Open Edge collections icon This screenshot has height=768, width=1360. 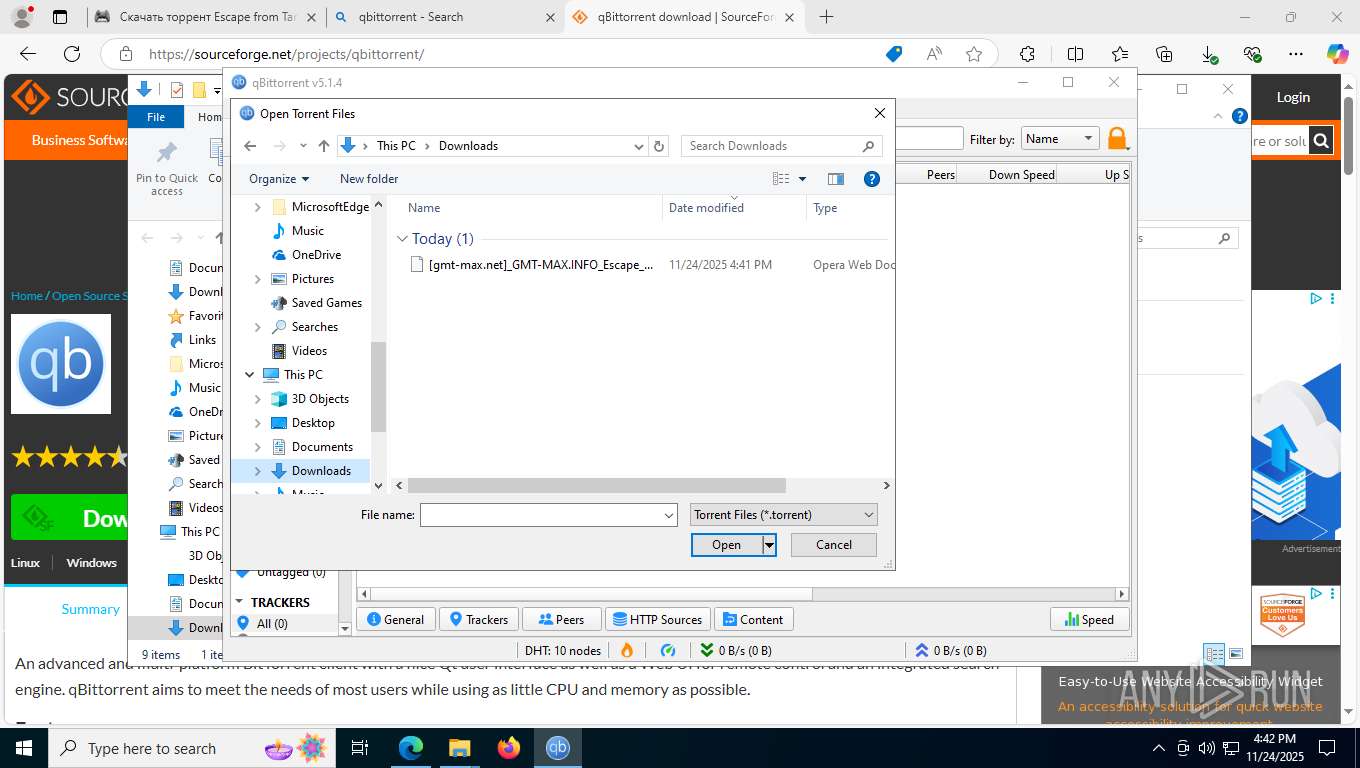click(1164, 54)
